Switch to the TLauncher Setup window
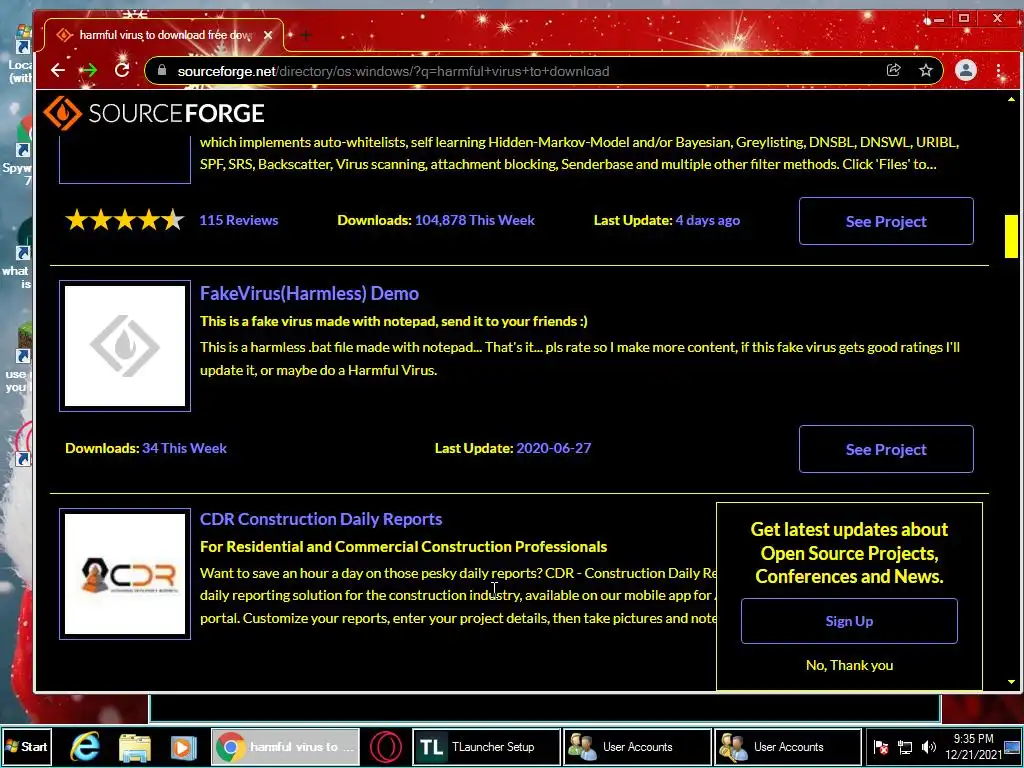The height and width of the screenshot is (768, 1024). point(486,746)
